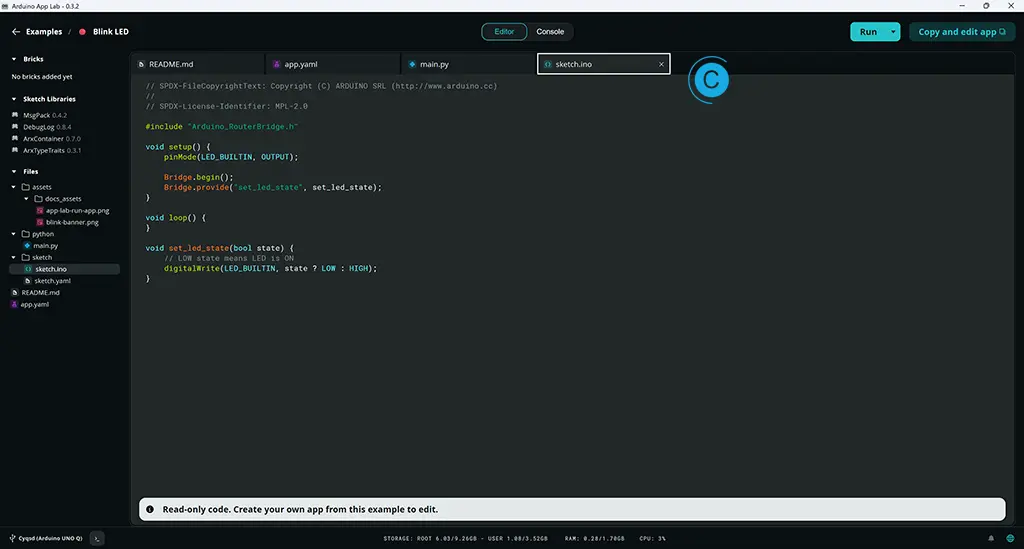Click the Bridge.provide set_led_state line
Viewport: 1024px width, 549px height.
[272, 187]
